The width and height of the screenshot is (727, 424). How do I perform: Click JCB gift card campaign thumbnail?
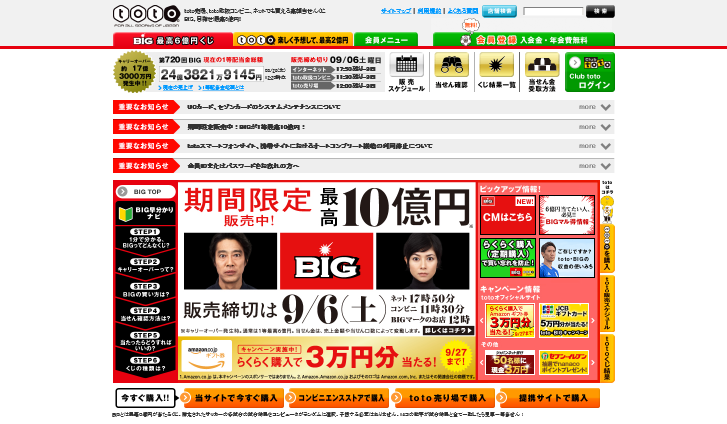point(564,321)
